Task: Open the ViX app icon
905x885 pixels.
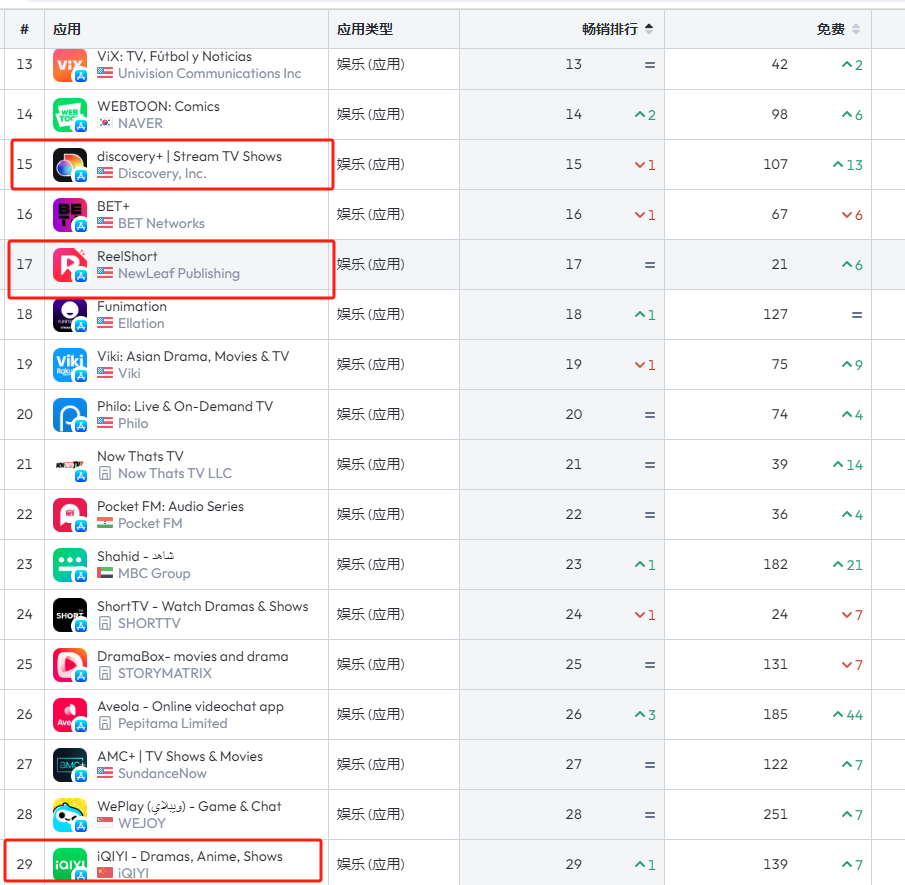Action: (x=70, y=65)
